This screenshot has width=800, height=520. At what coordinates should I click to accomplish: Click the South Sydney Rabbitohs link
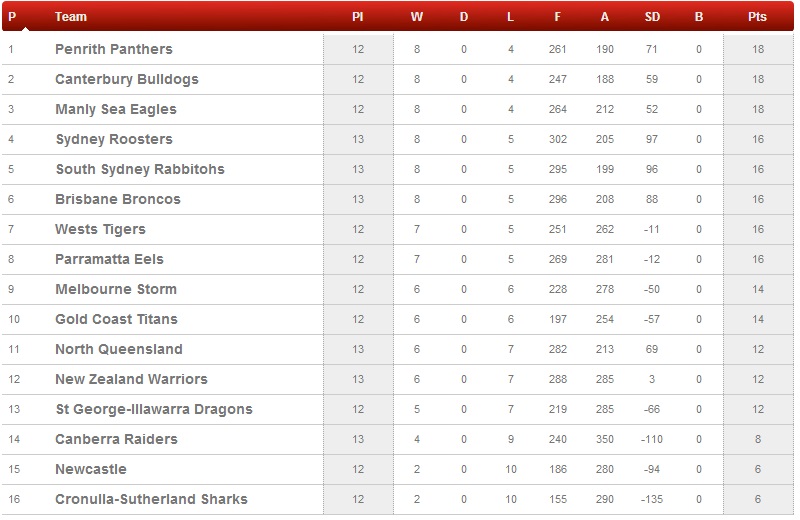pos(140,169)
